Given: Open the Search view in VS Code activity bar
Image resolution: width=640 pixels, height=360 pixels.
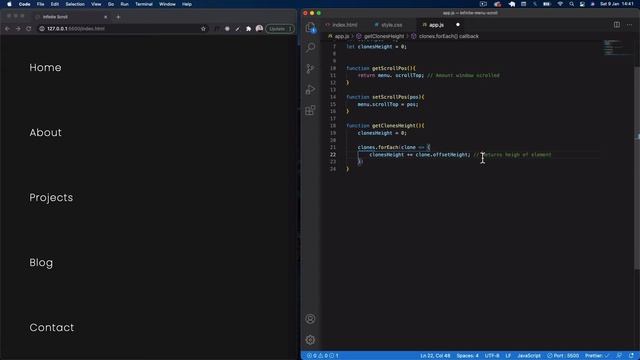Looking at the screenshot, I should [x=310, y=48].
